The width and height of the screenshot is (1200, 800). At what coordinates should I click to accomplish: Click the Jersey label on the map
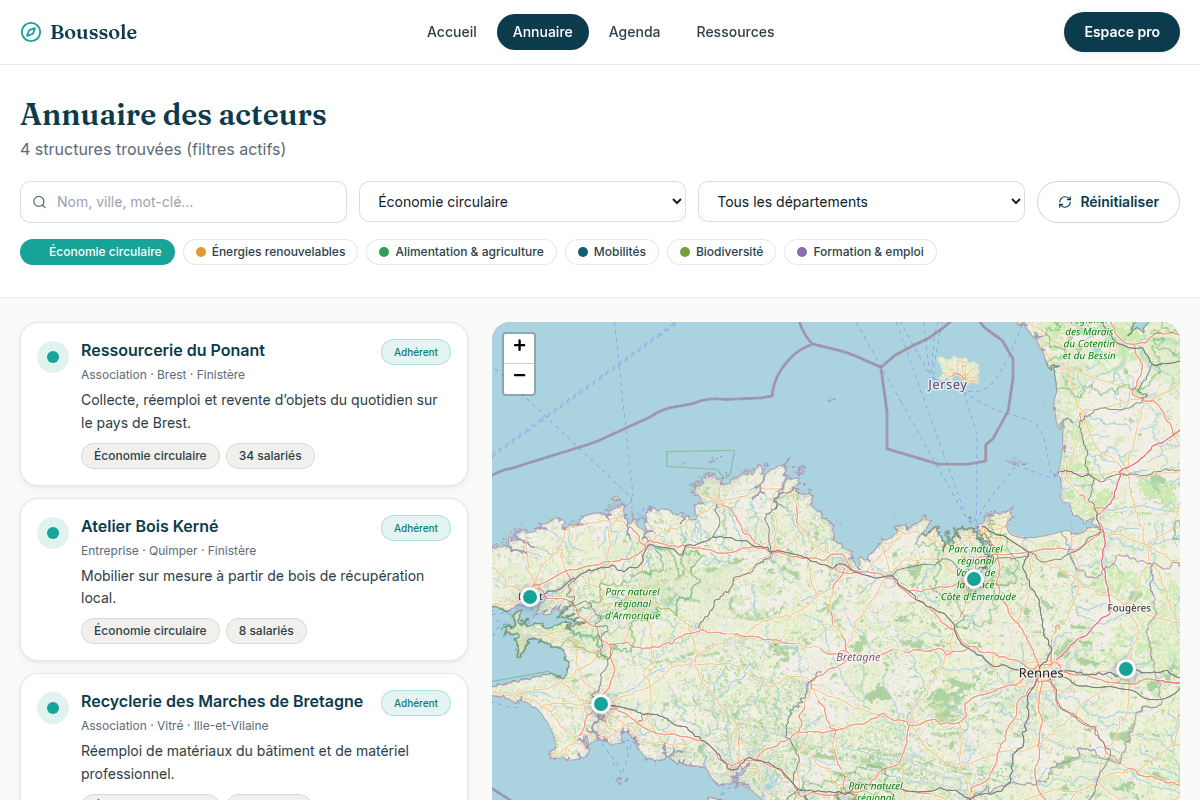(947, 385)
